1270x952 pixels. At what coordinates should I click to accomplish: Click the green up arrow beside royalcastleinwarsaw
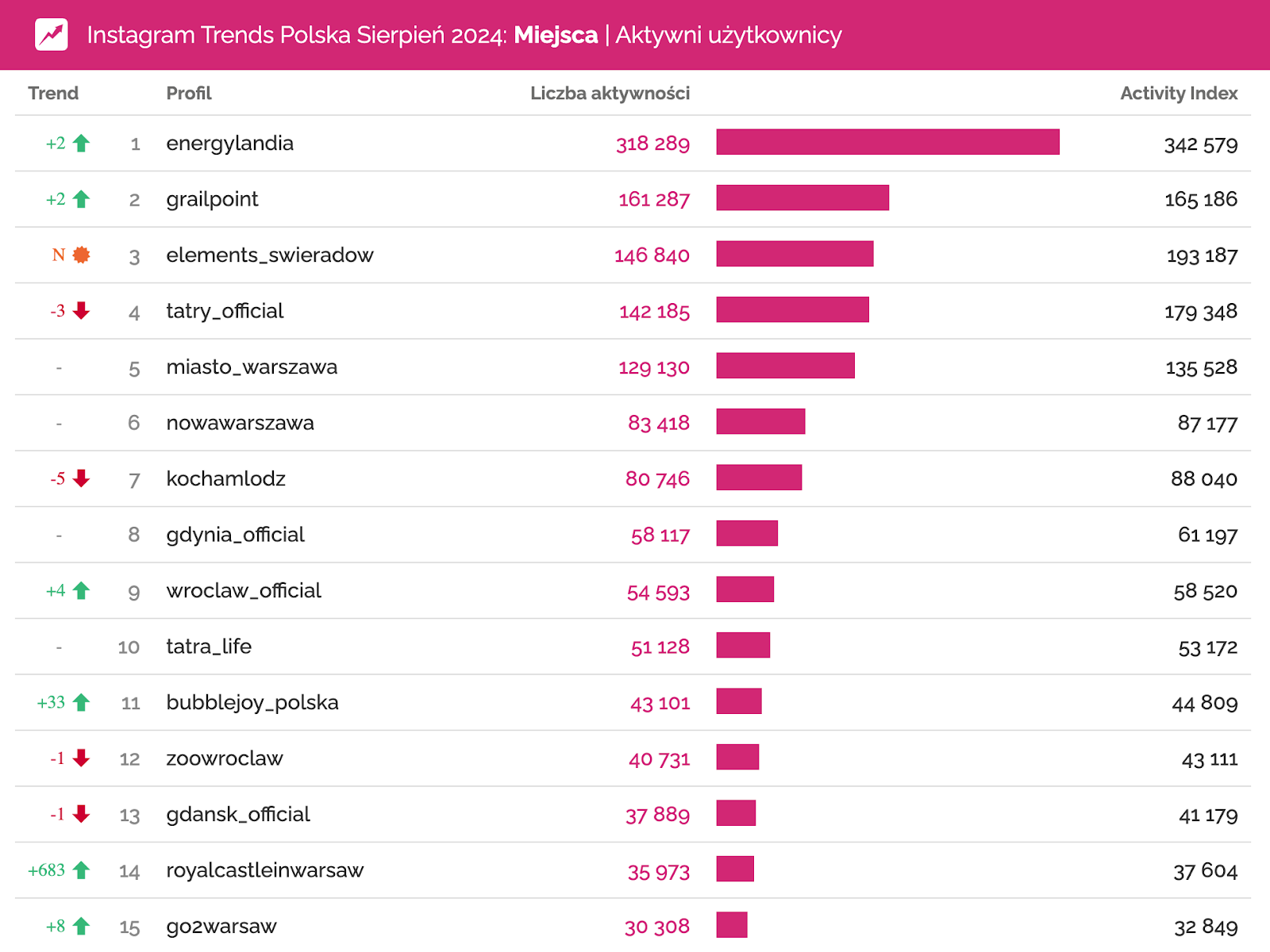81,870
